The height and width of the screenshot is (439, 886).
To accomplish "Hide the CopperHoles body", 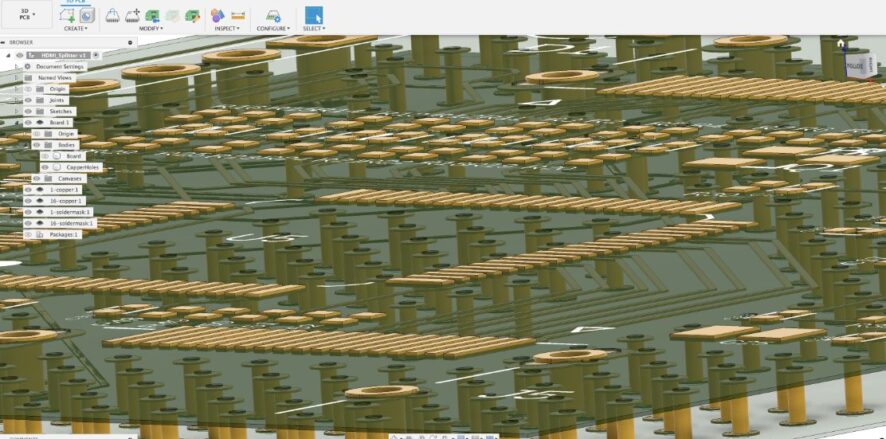I will coord(45,167).
